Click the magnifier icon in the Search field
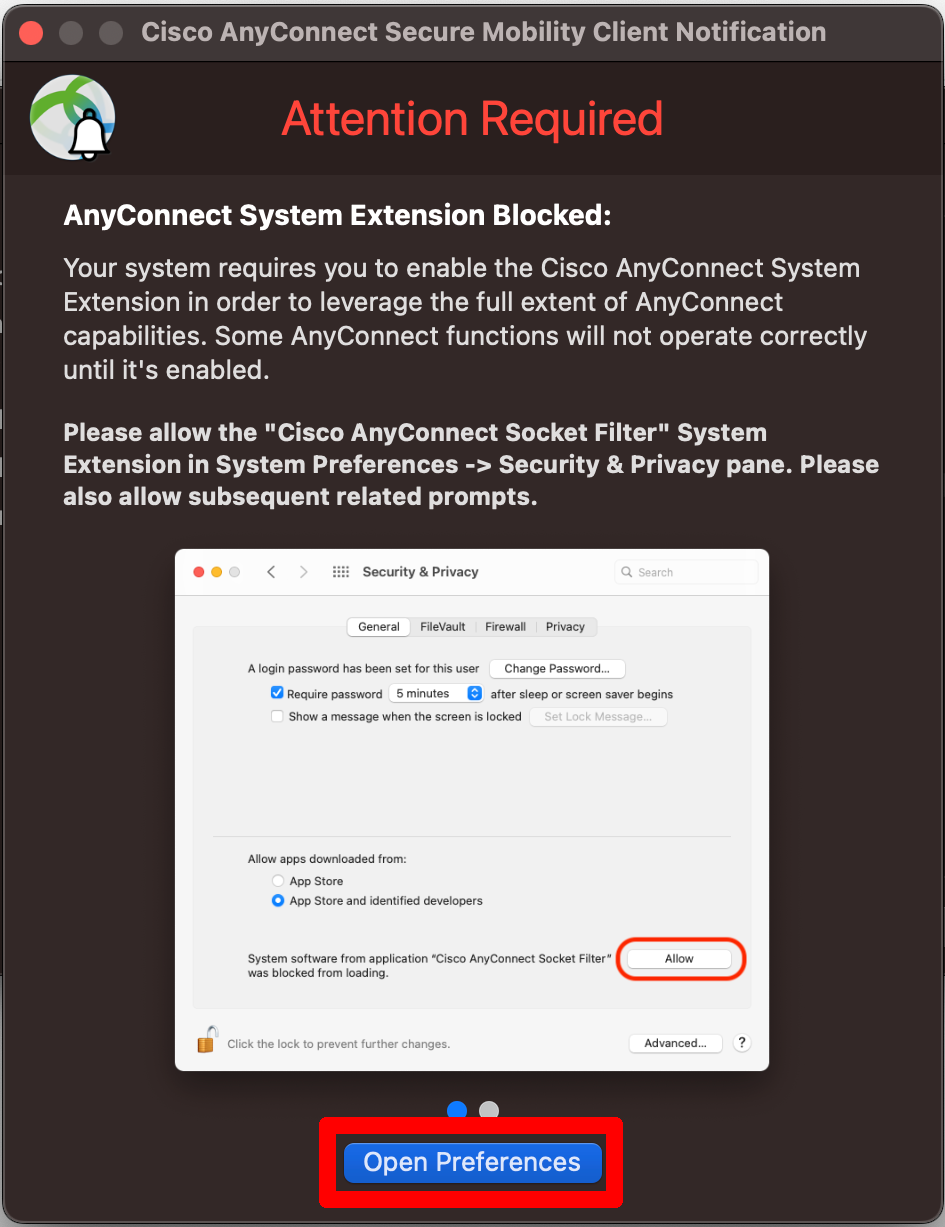945x1227 pixels. coord(626,571)
